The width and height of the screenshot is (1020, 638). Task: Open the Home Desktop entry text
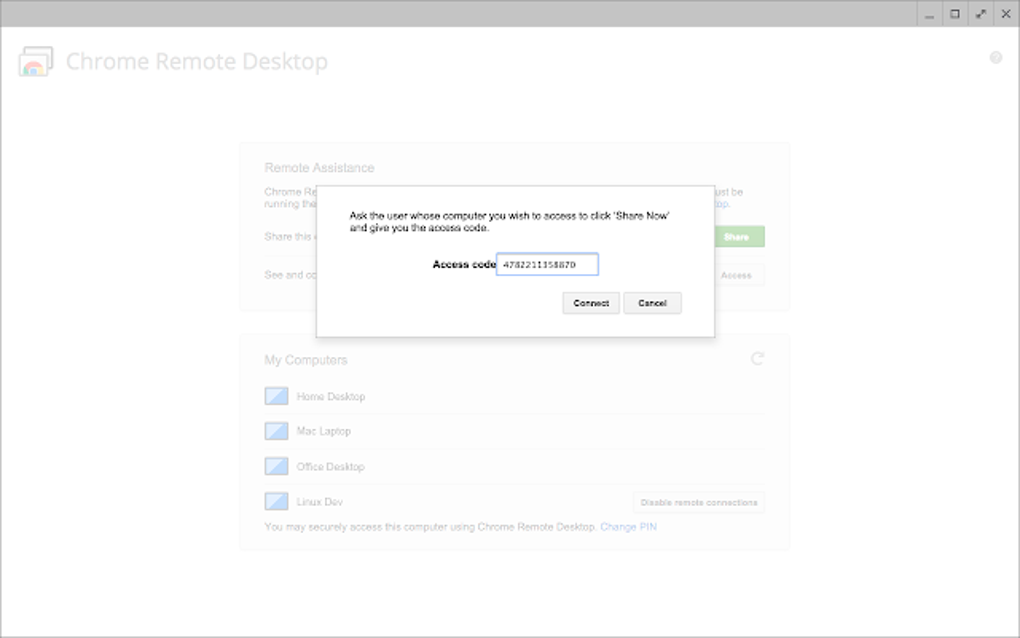tap(330, 396)
